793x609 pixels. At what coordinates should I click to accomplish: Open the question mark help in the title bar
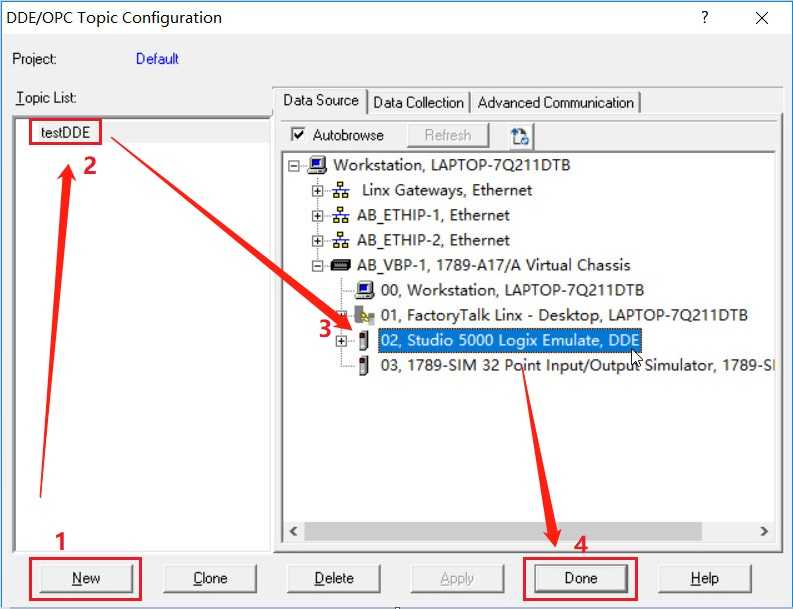[x=705, y=18]
